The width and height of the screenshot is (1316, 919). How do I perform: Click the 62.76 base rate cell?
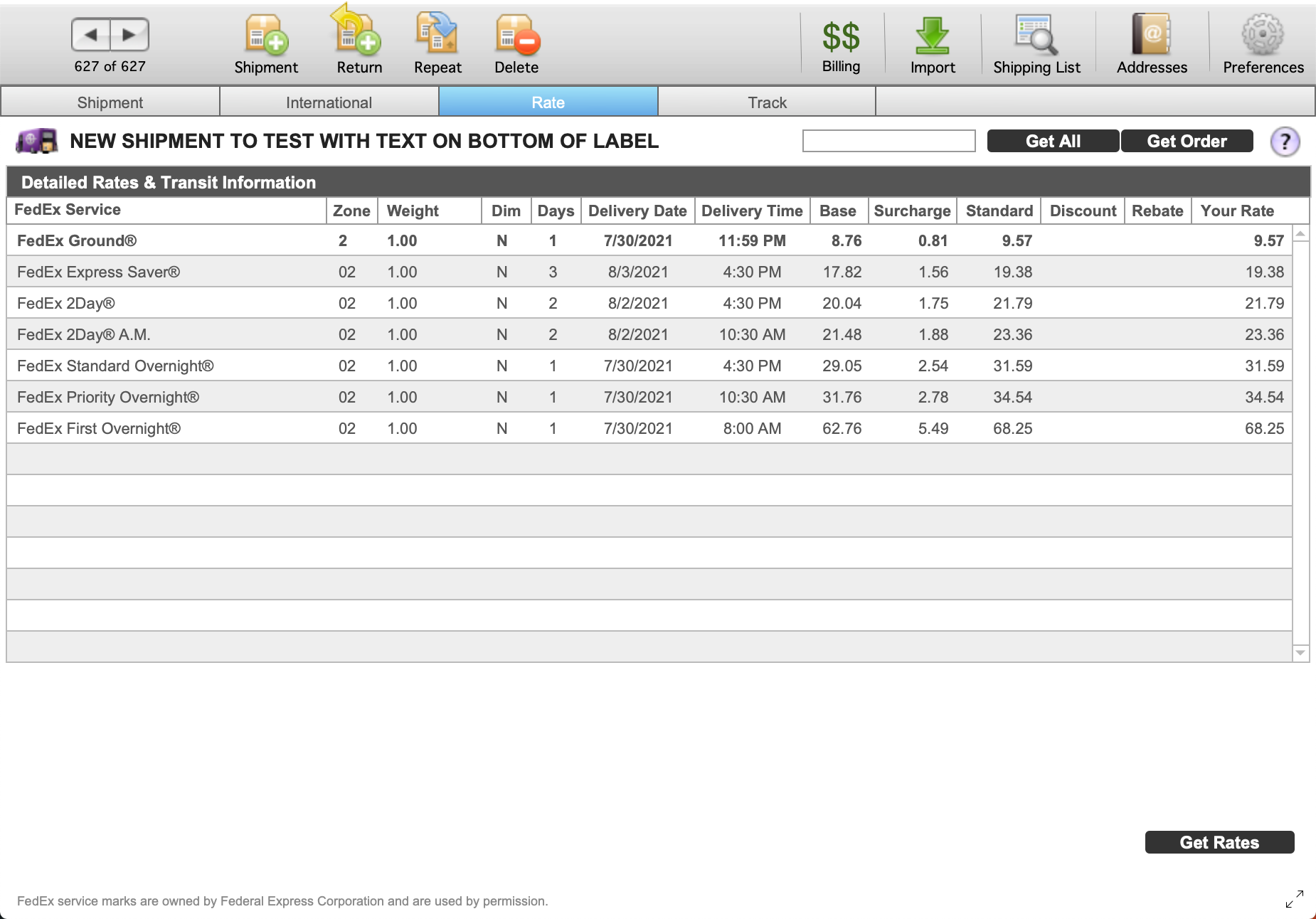pos(842,428)
